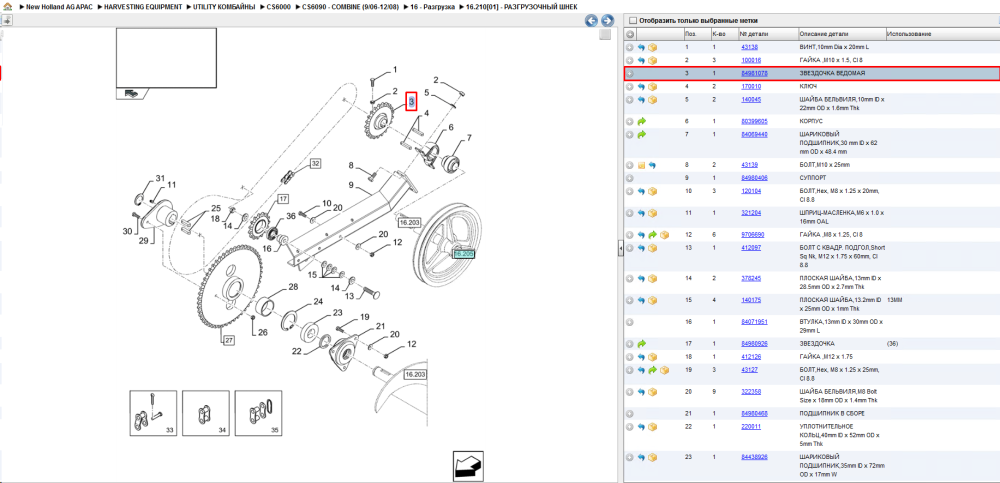The height and width of the screenshot is (483, 1000).
Task: Click the 16.205 reference label on diagram
Action: point(463,254)
